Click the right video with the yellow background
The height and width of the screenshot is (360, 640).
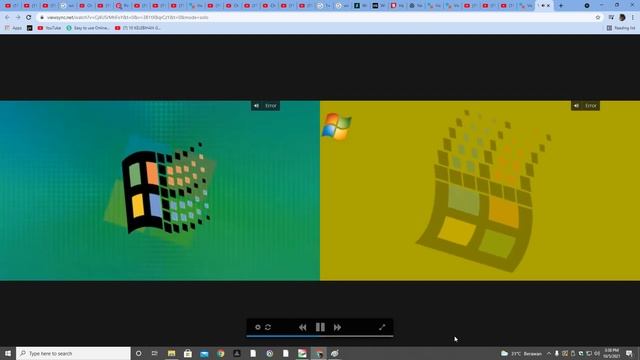coord(480,191)
